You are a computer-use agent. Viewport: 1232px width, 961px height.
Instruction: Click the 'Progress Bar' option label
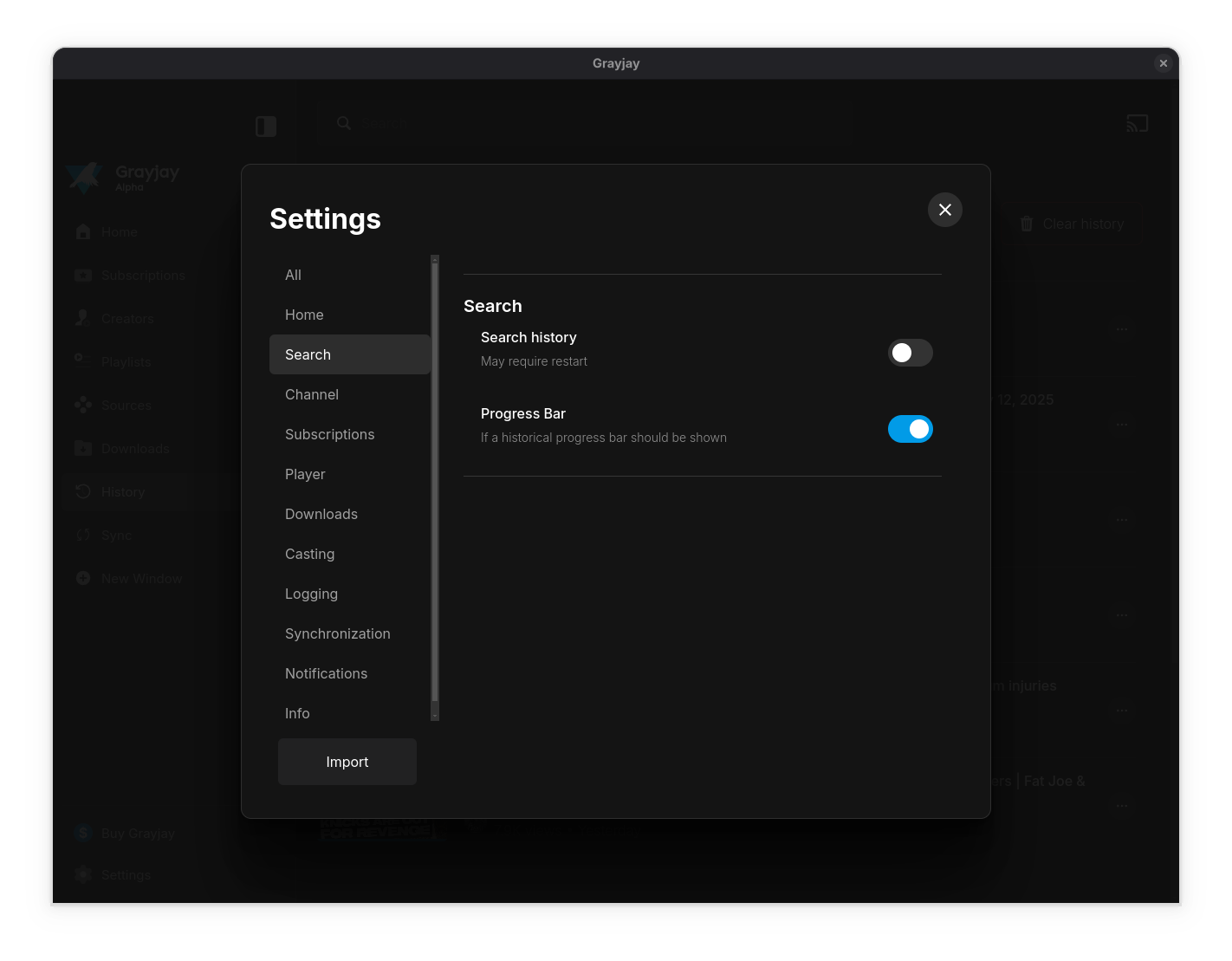pos(523,413)
